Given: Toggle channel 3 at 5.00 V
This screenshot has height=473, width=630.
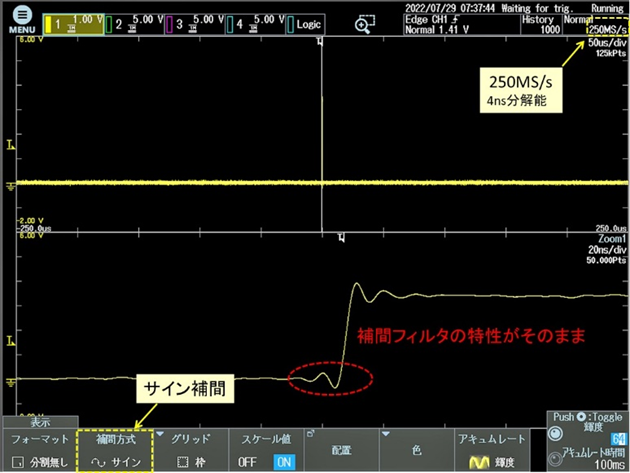Looking at the screenshot, I should pyautogui.click(x=195, y=24).
